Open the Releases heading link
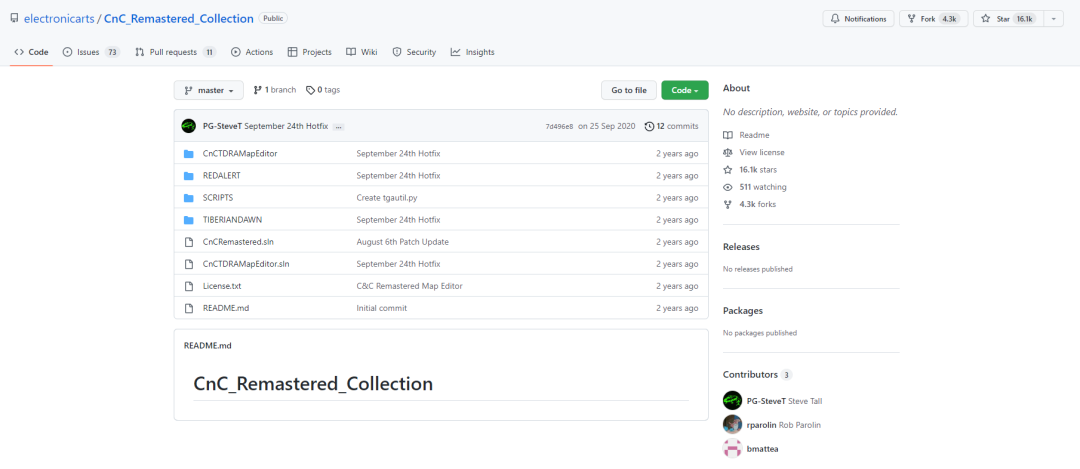 coord(741,247)
